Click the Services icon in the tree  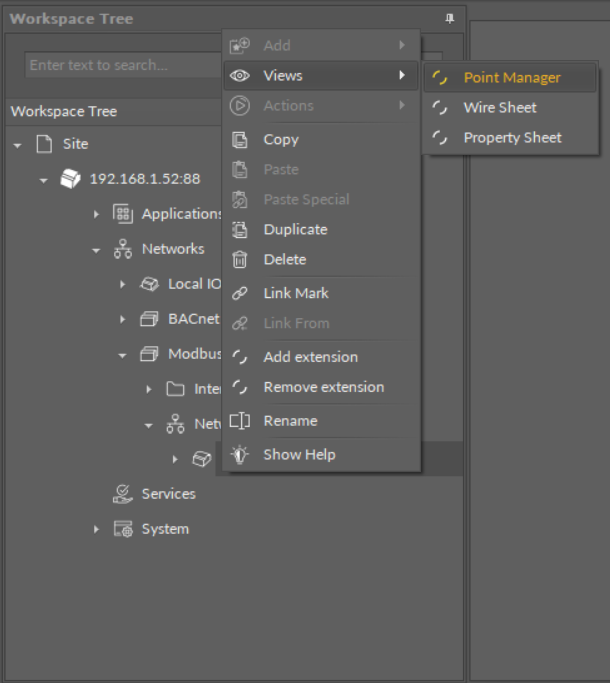(x=123, y=494)
